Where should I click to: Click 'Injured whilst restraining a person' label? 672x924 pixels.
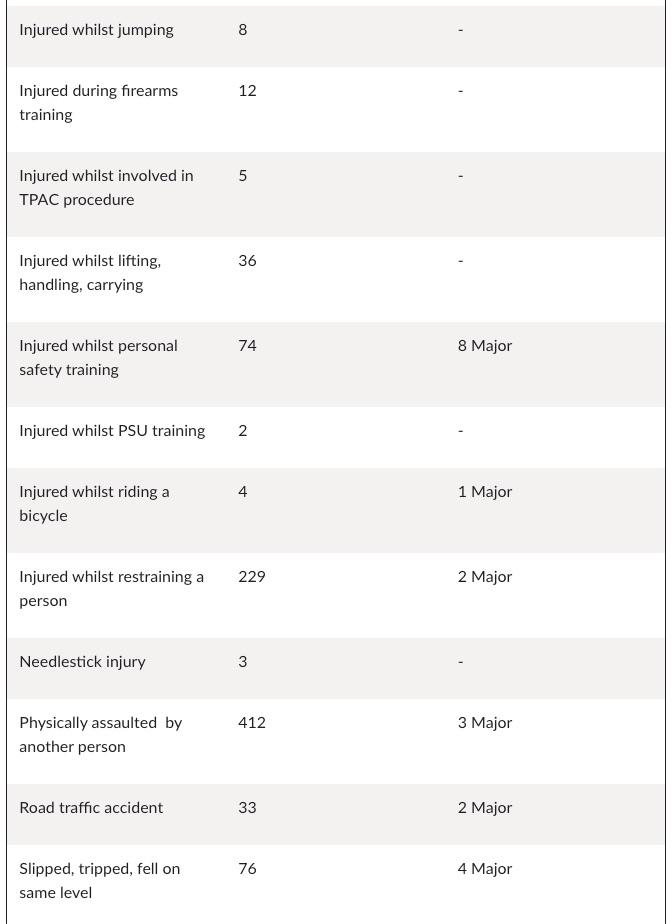pos(111,588)
